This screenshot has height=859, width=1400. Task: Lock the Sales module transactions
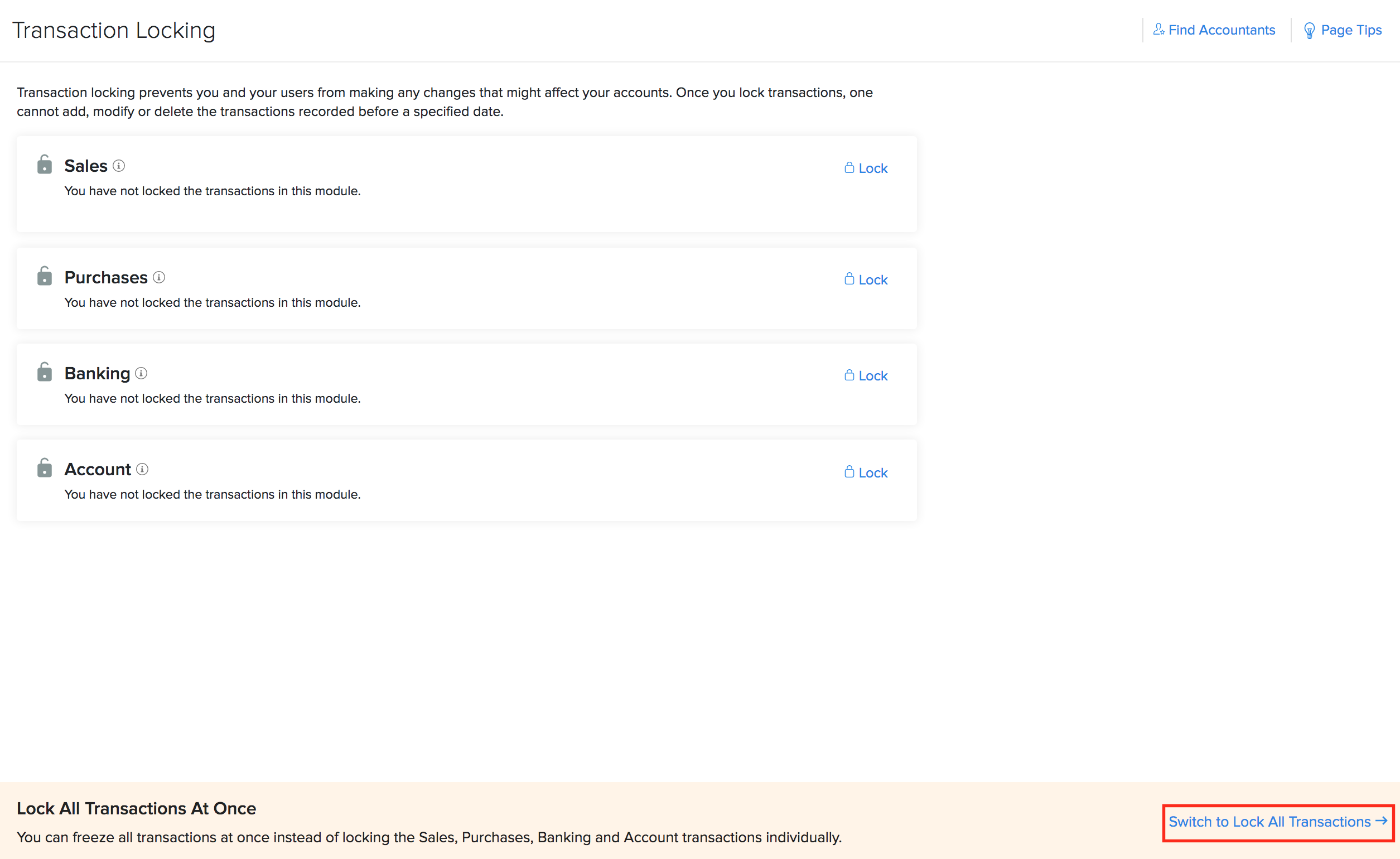(x=866, y=168)
